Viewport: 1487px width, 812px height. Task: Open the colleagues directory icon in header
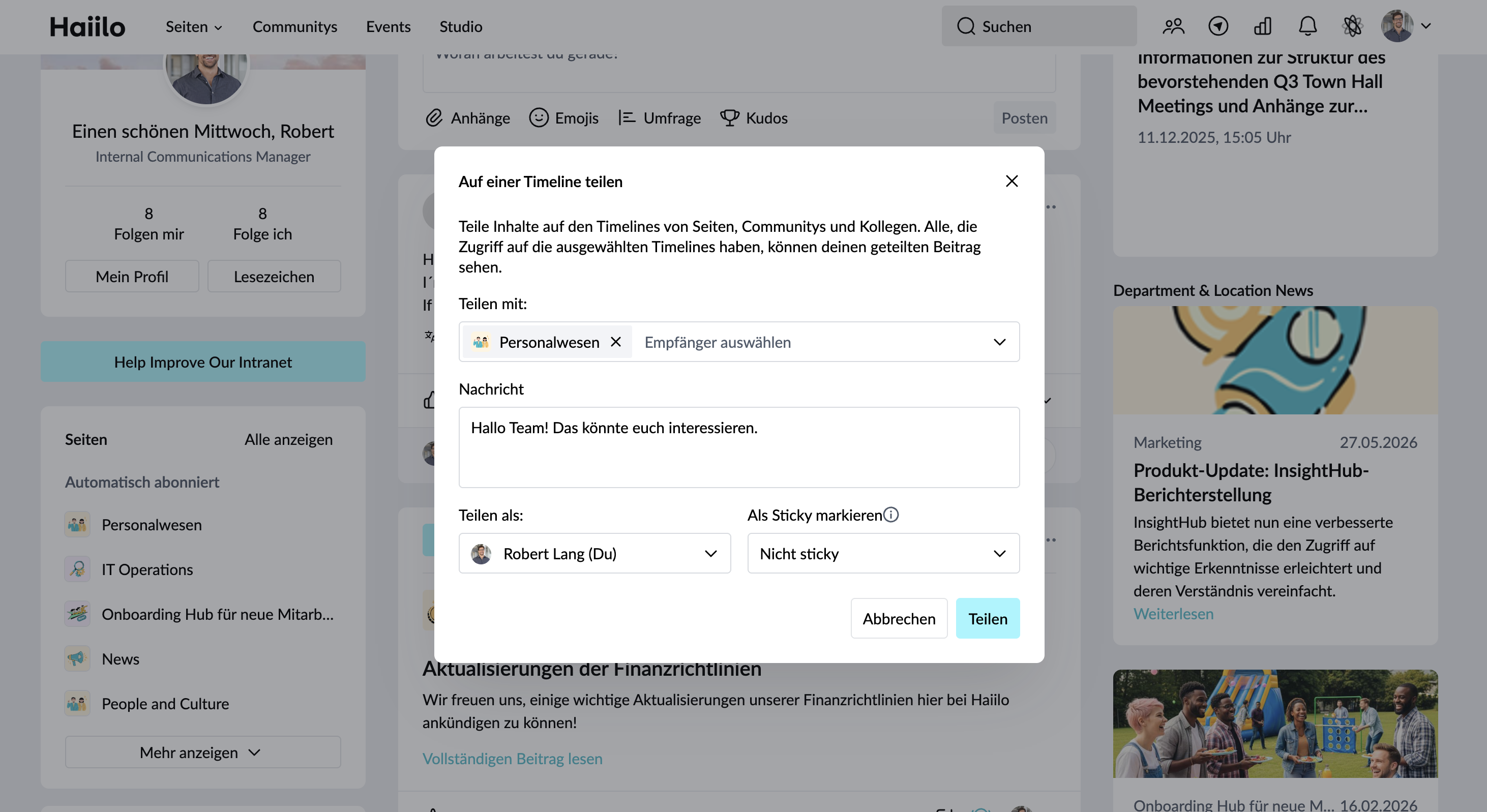point(1174,26)
